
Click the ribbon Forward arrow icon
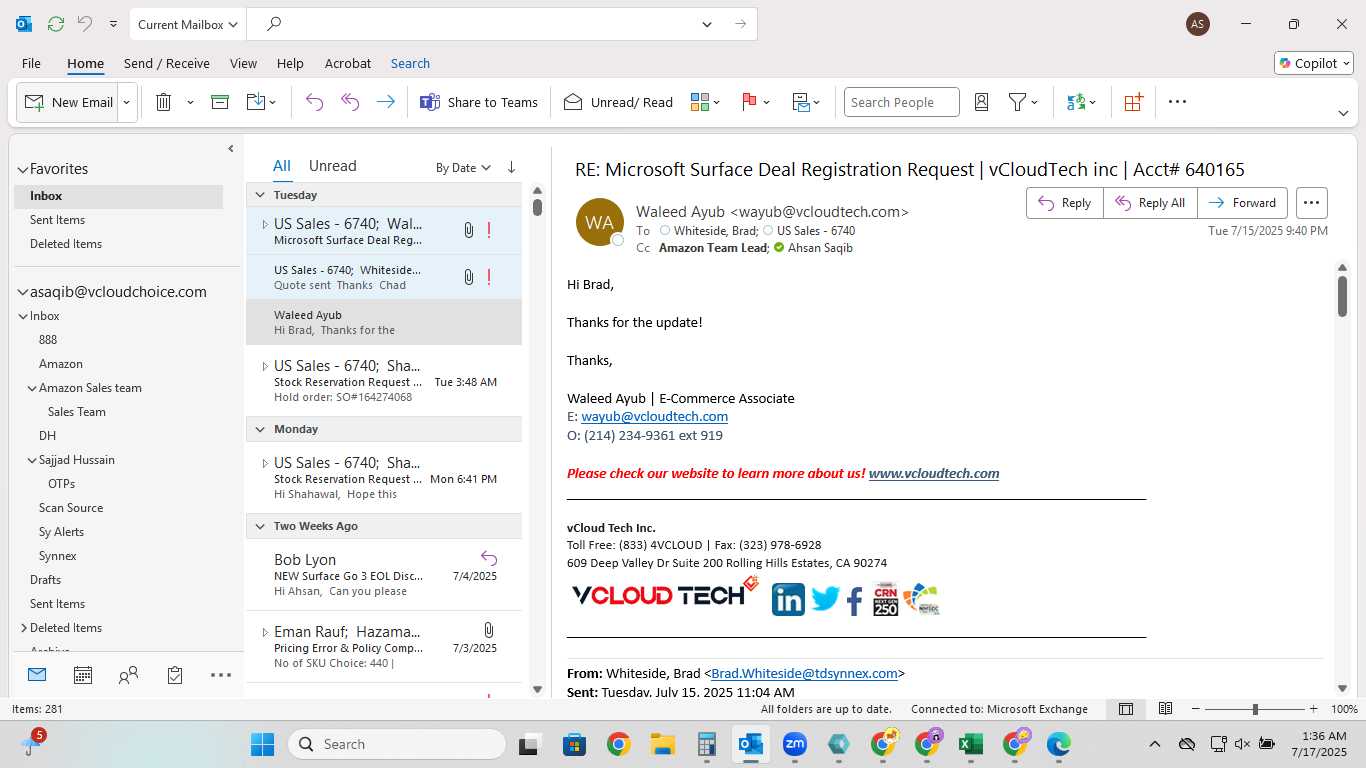[x=385, y=102]
